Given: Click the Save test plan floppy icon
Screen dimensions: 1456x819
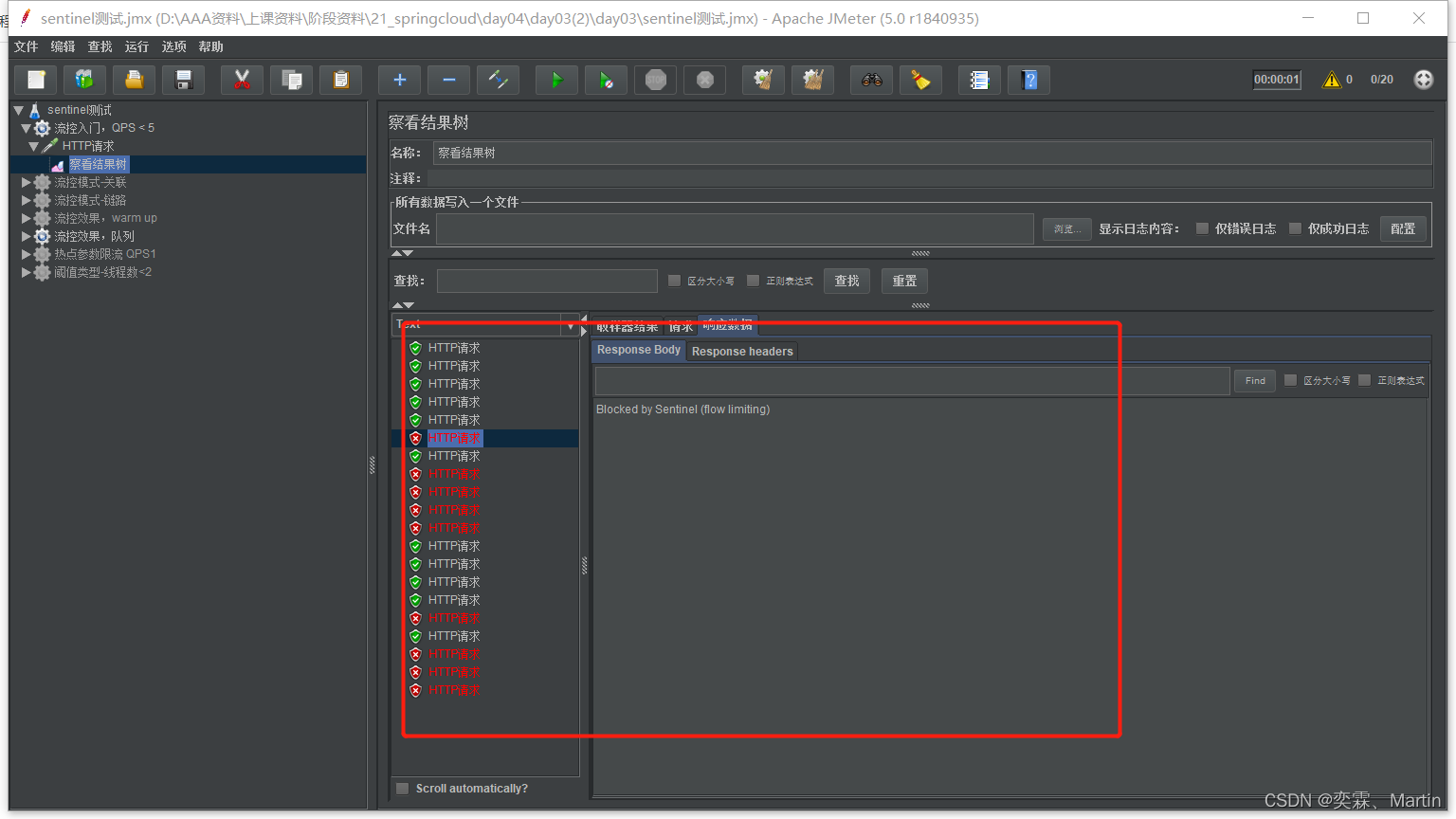Looking at the screenshot, I should click(184, 81).
